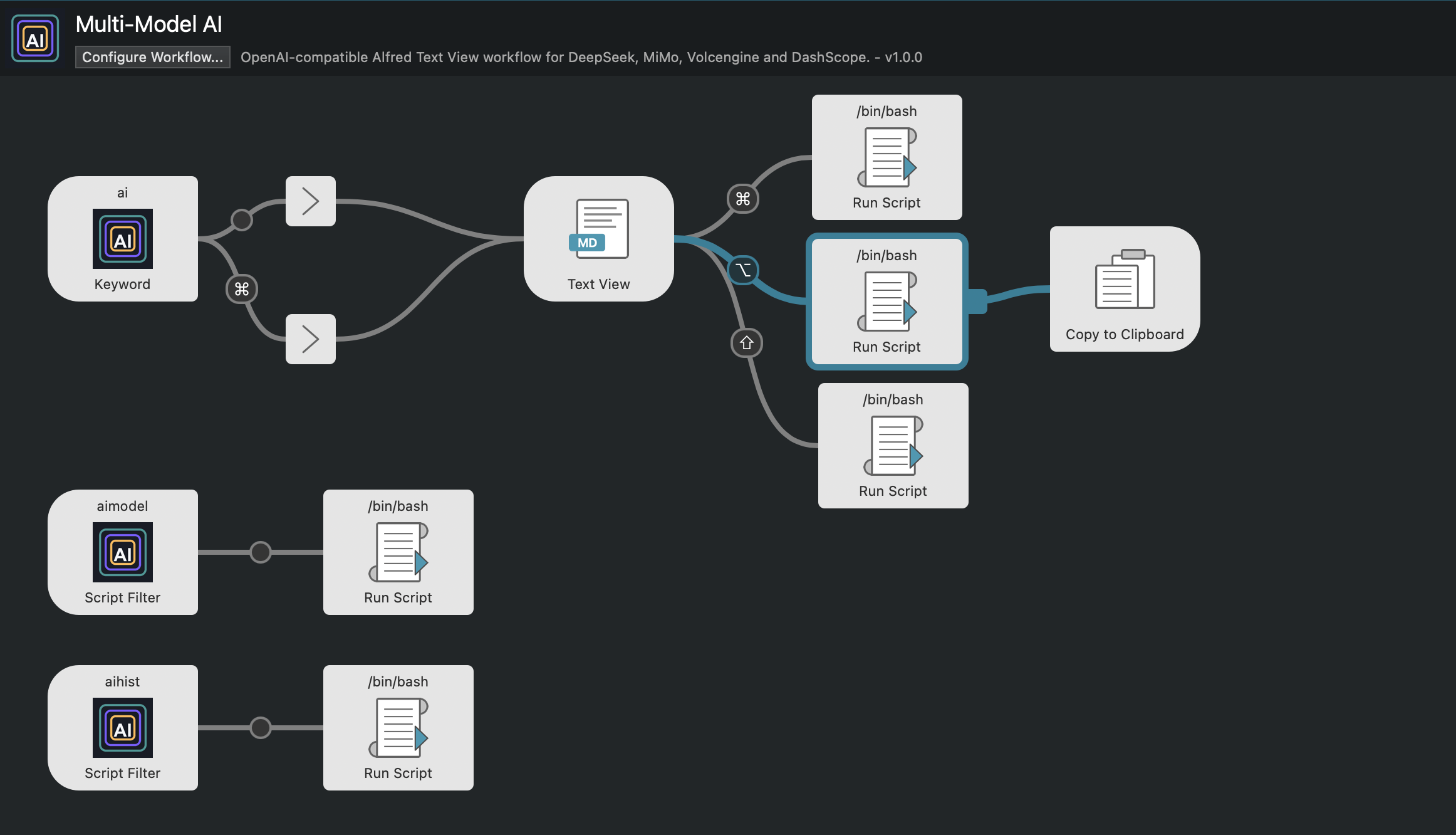Select the top Run Script node beside Text View

pyautogui.click(x=887, y=157)
